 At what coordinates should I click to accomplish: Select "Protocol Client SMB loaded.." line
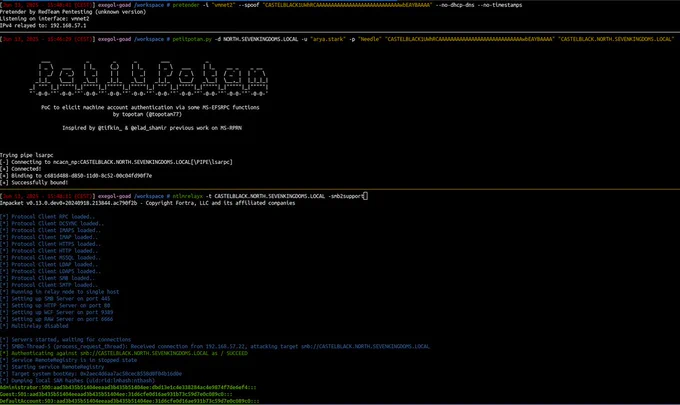pyautogui.click(x=48, y=278)
